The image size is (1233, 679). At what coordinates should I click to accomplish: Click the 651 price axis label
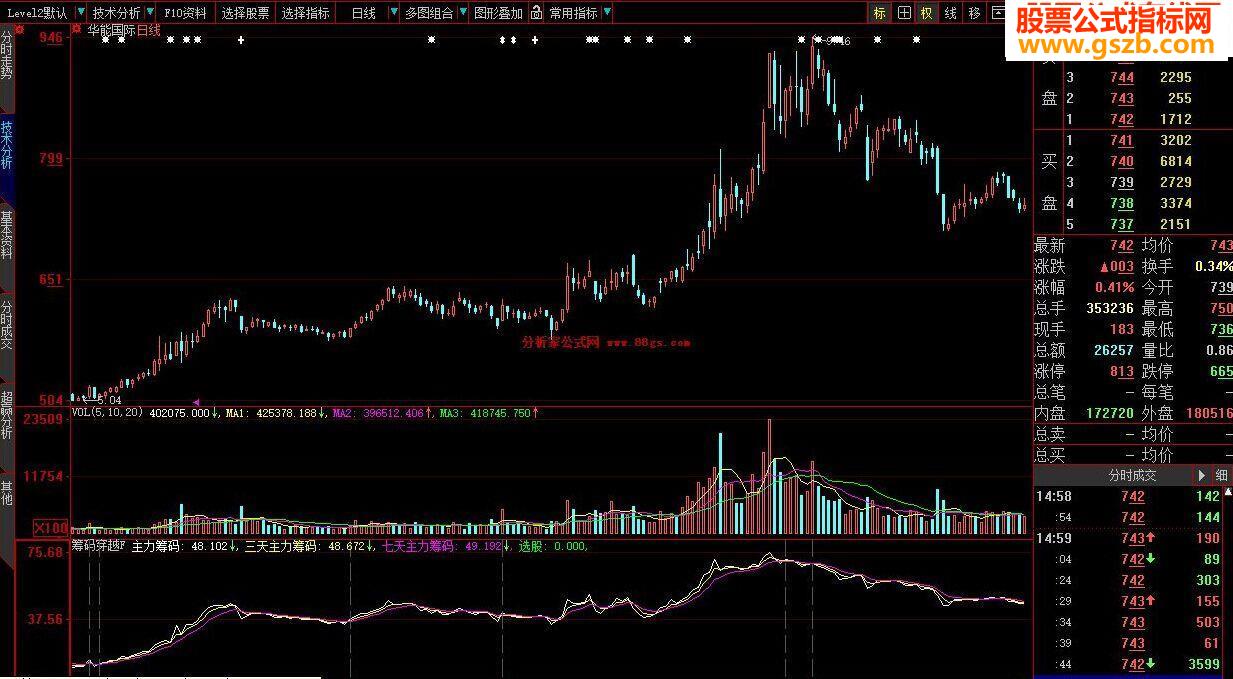click(51, 280)
